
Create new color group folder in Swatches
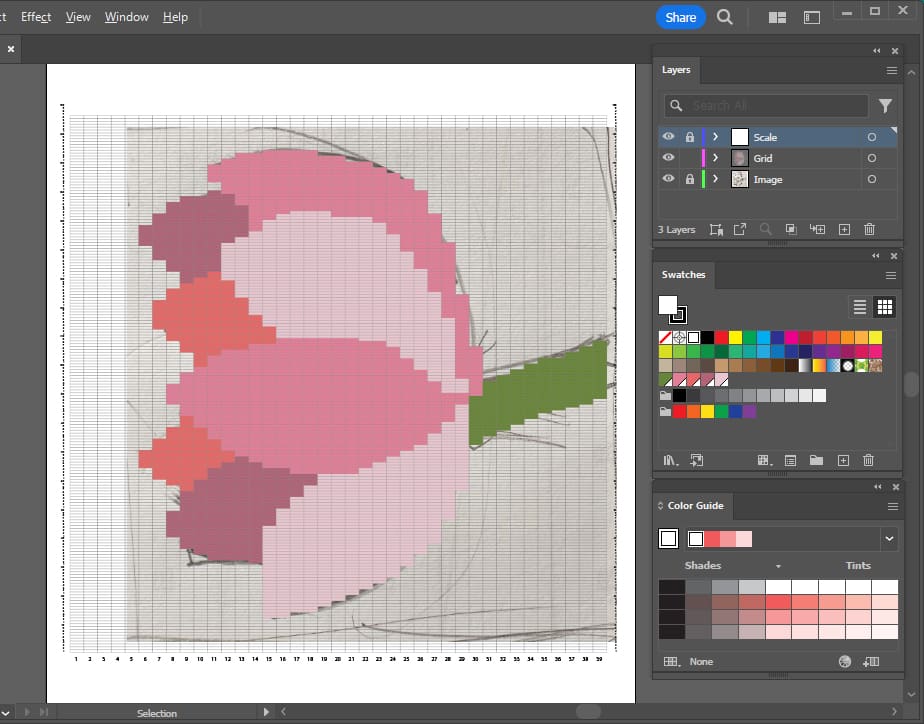(817, 460)
